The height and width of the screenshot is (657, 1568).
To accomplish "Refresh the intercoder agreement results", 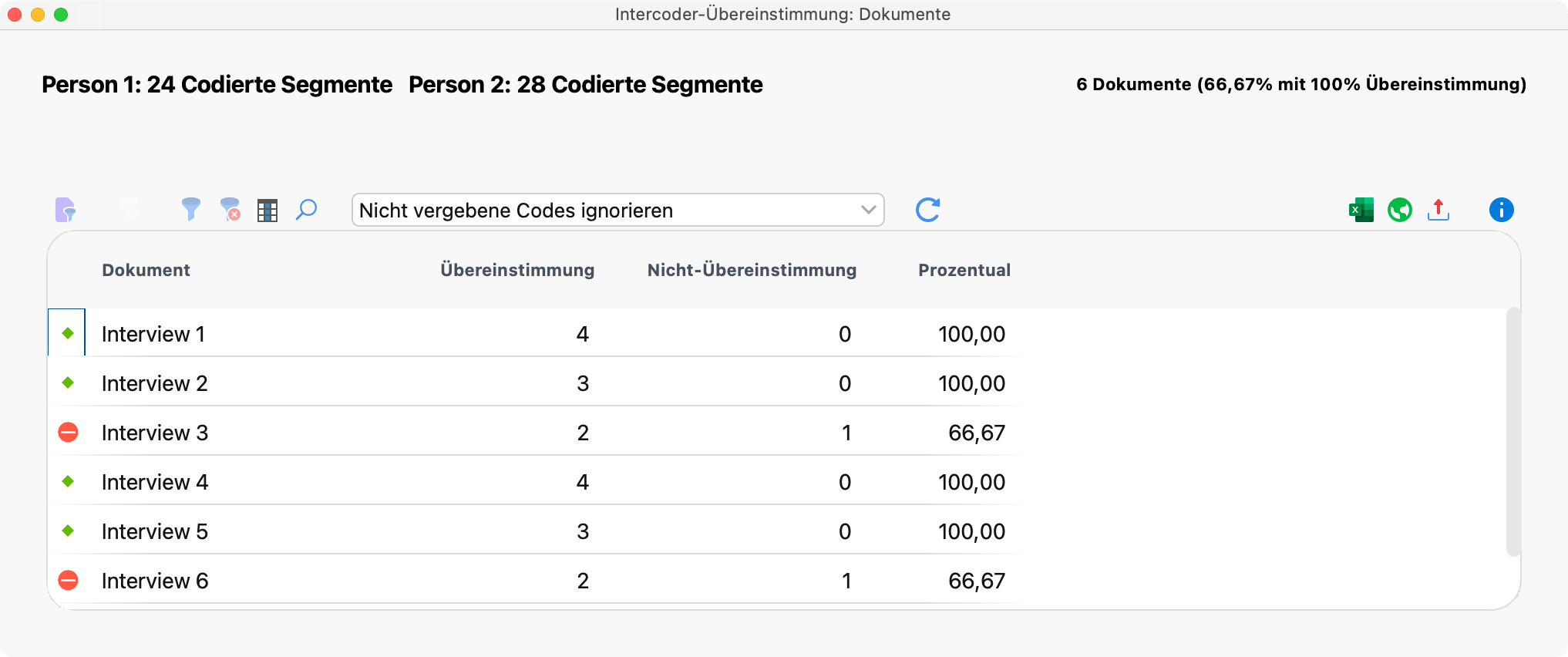I will (927, 210).
